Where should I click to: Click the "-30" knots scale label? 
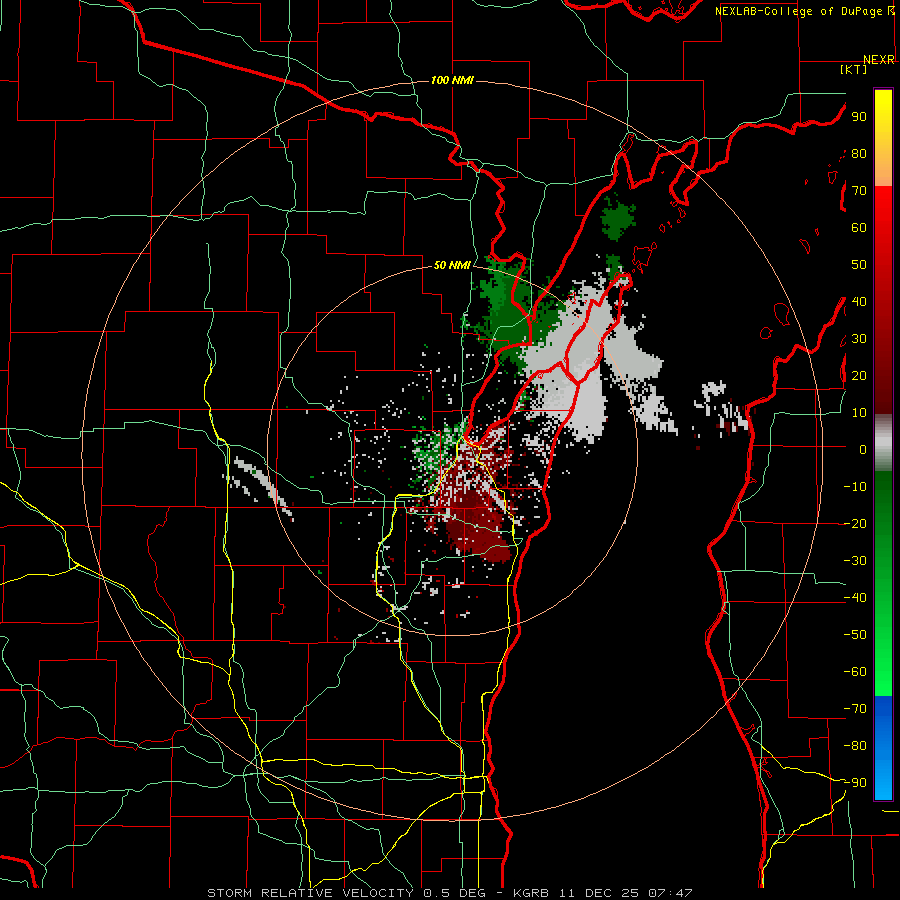point(855,561)
